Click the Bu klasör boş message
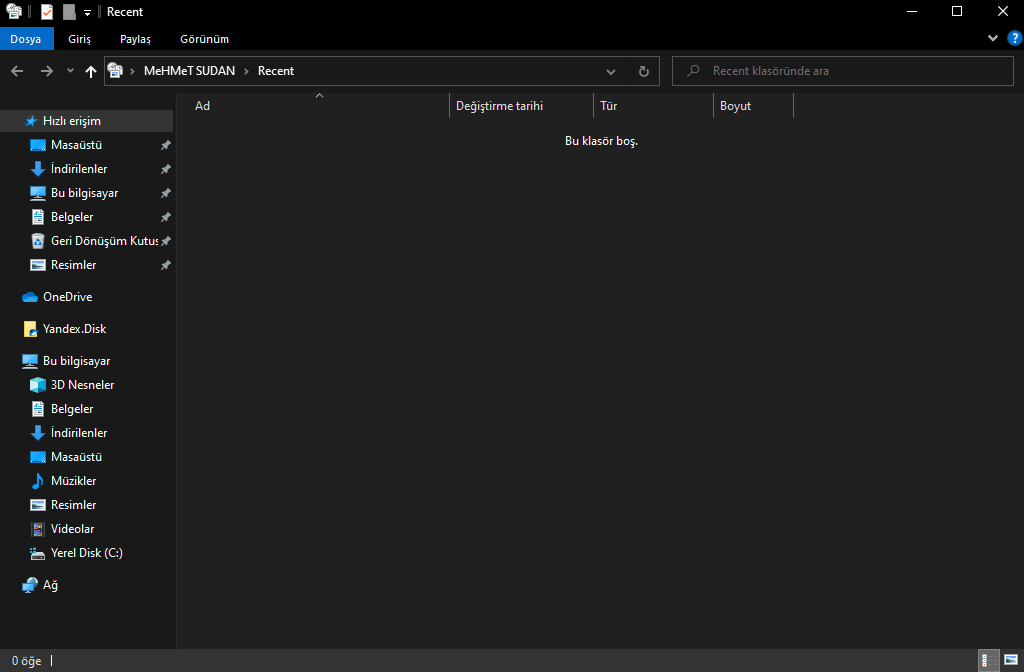Viewport: 1024px width, 672px height. pyautogui.click(x=601, y=141)
